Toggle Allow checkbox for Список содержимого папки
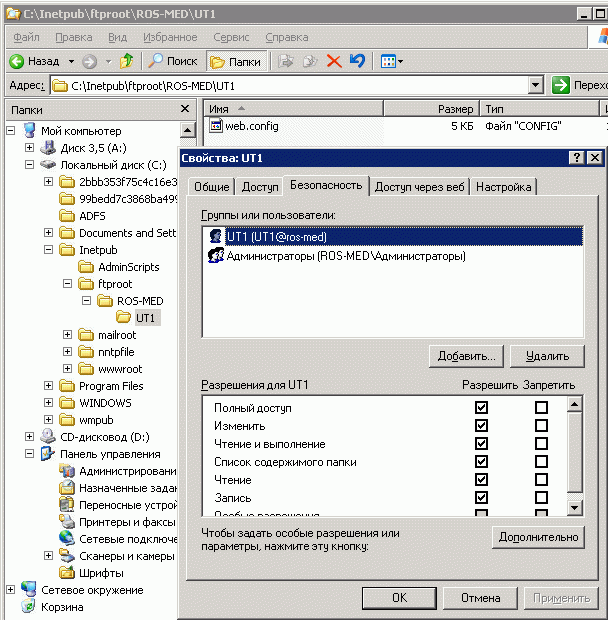Viewport: 608px width, 620px height. [x=481, y=461]
